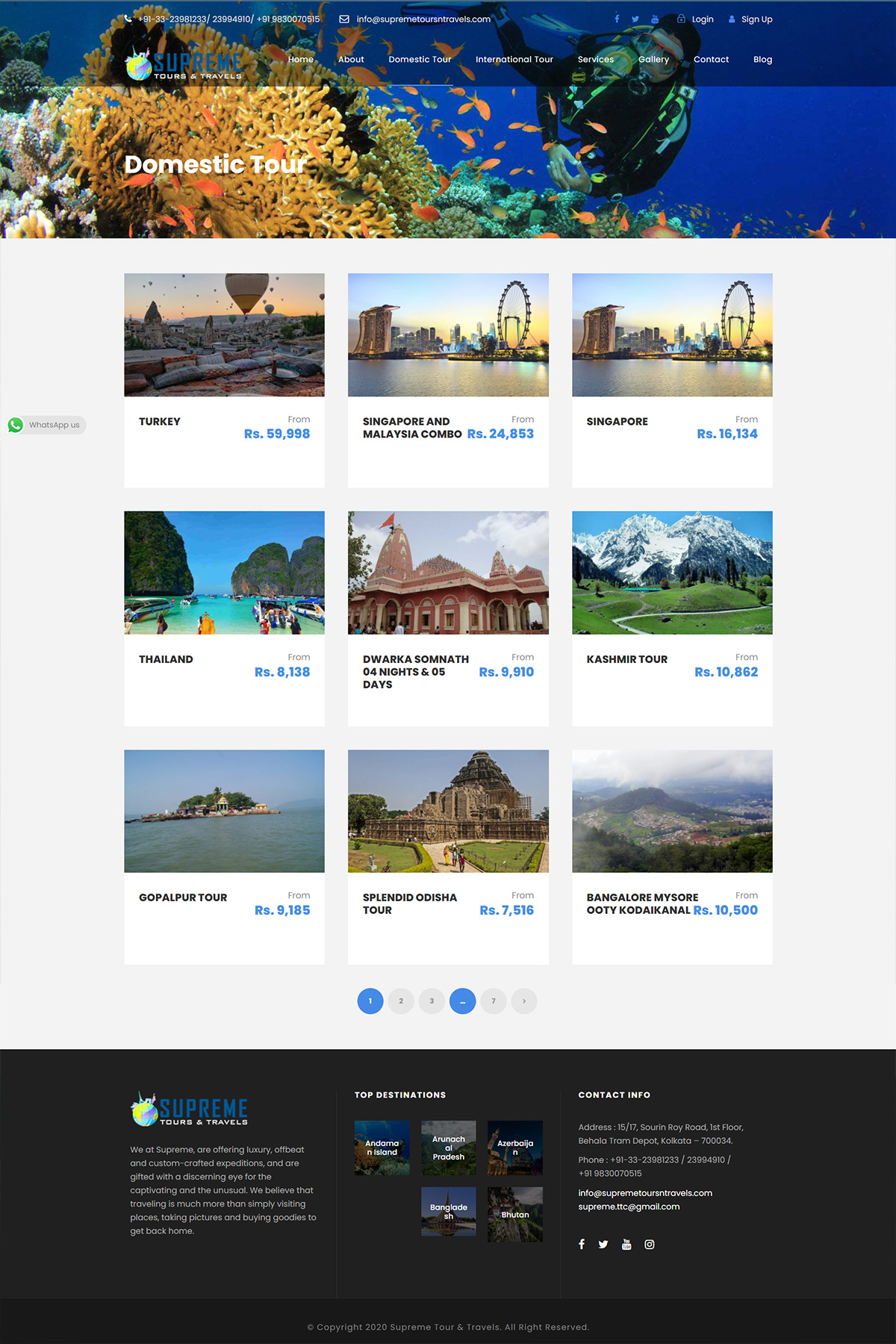The image size is (896, 1344).
Task: Click KASHMIR TOUR title
Action: (x=627, y=659)
